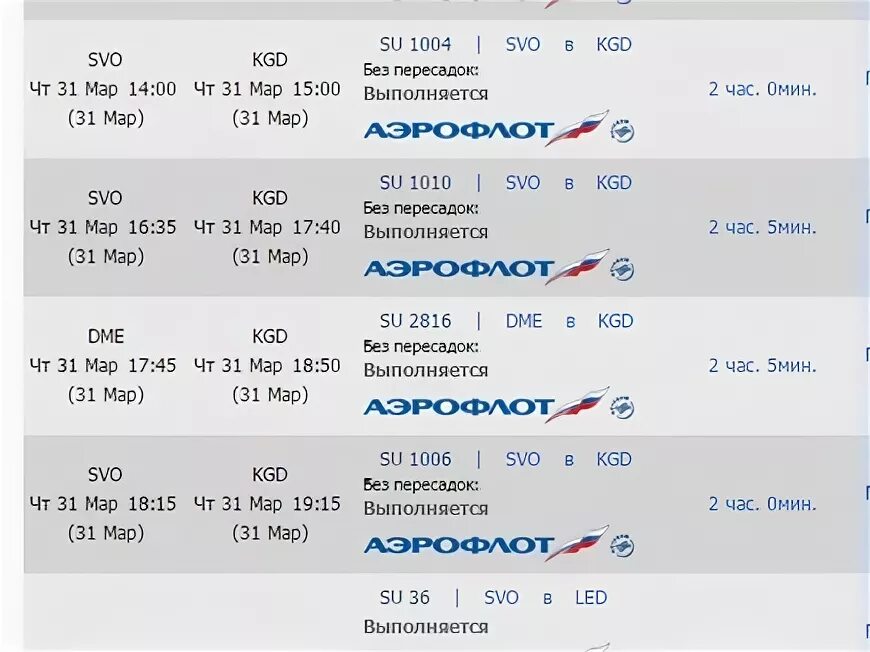The height and width of the screenshot is (652, 870).
Task: Click the round IATA badge in the SU 1010 row
Action: (623, 270)
